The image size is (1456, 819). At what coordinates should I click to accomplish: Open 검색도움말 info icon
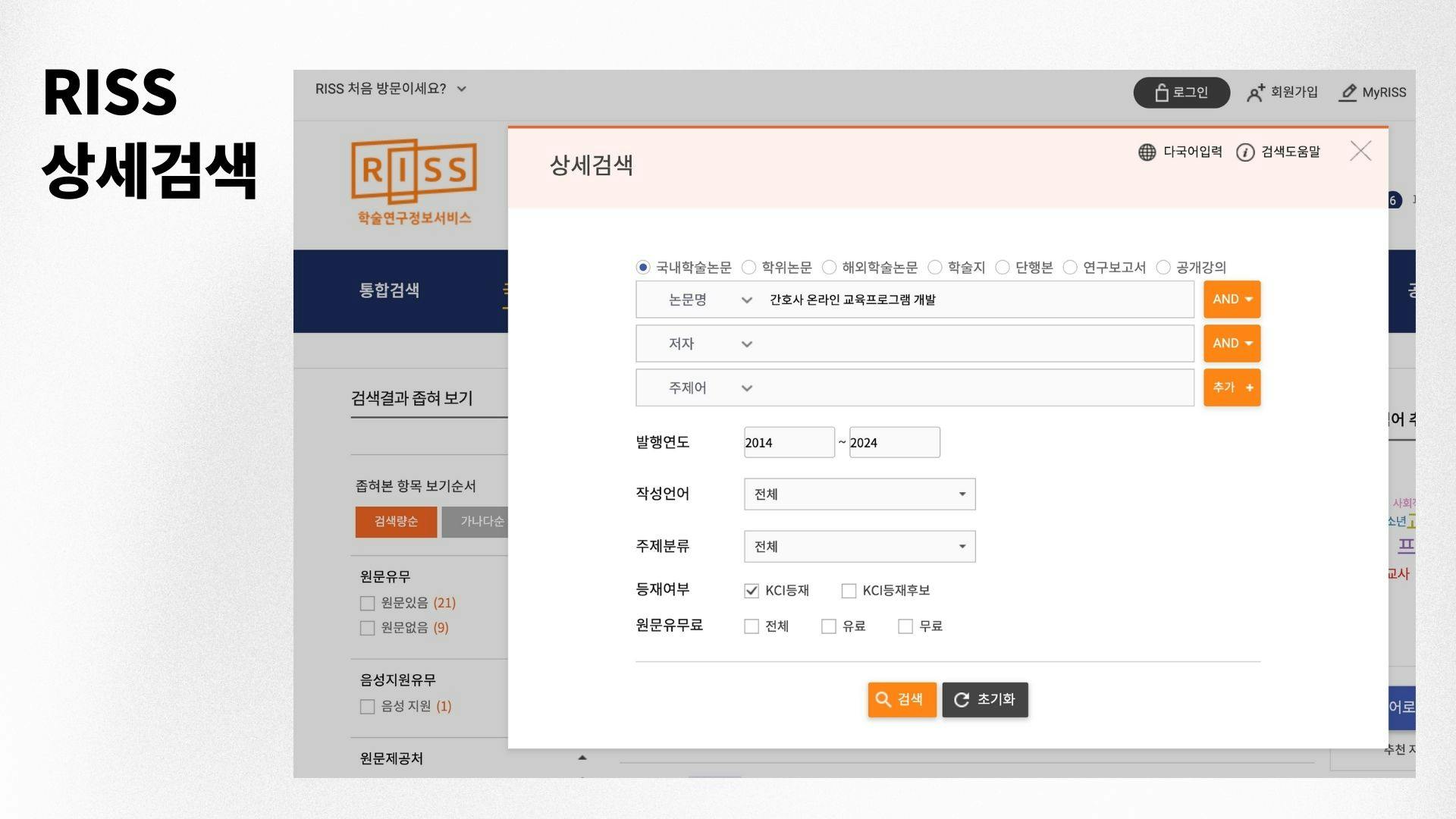pyautogui.click(x=1244, y=152)
